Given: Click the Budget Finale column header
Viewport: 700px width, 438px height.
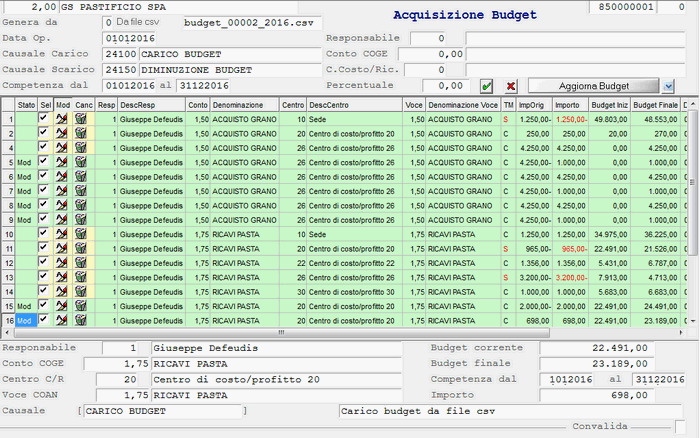Looking at the screenshot, I should tap(655, 105).
